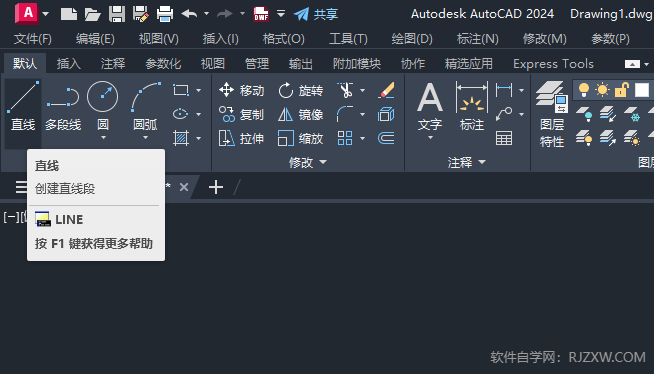Open the File (文件) menu
Screen dimensions: 654x374
click(33, 39)
